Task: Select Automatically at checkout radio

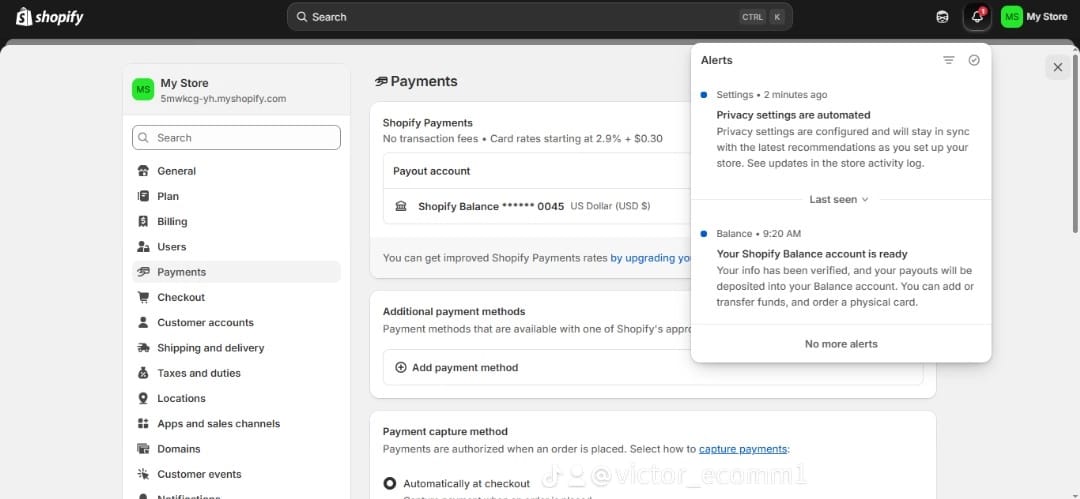Action: click(x=390, y=483)
